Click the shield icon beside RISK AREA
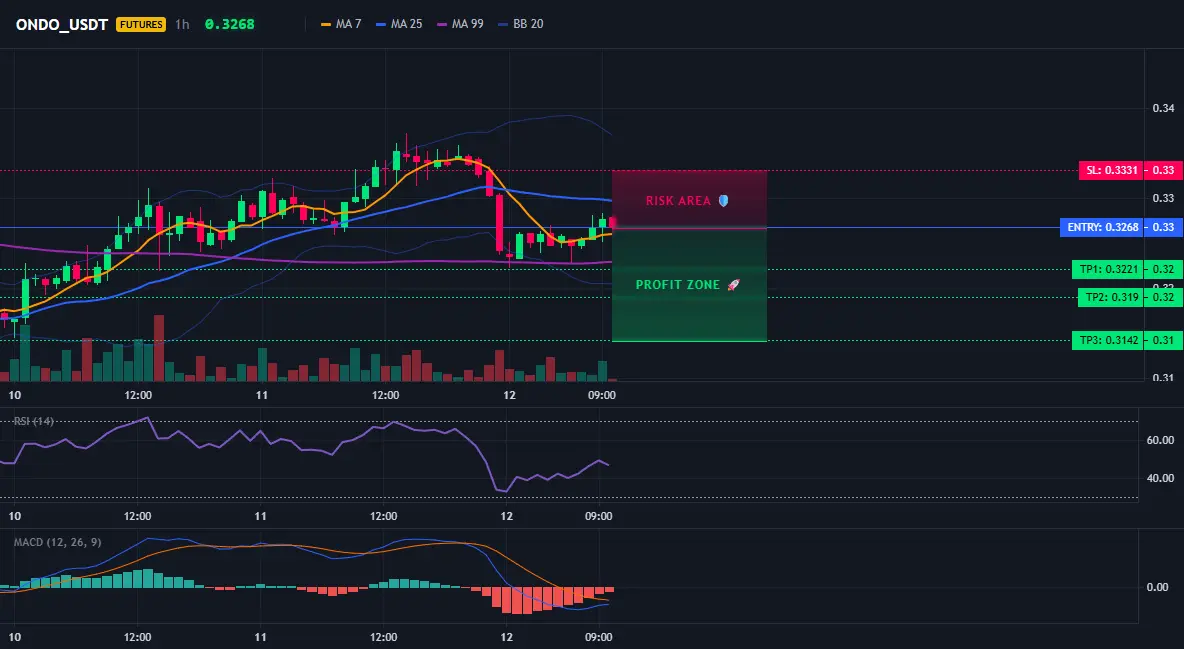 tap(723, 201)
